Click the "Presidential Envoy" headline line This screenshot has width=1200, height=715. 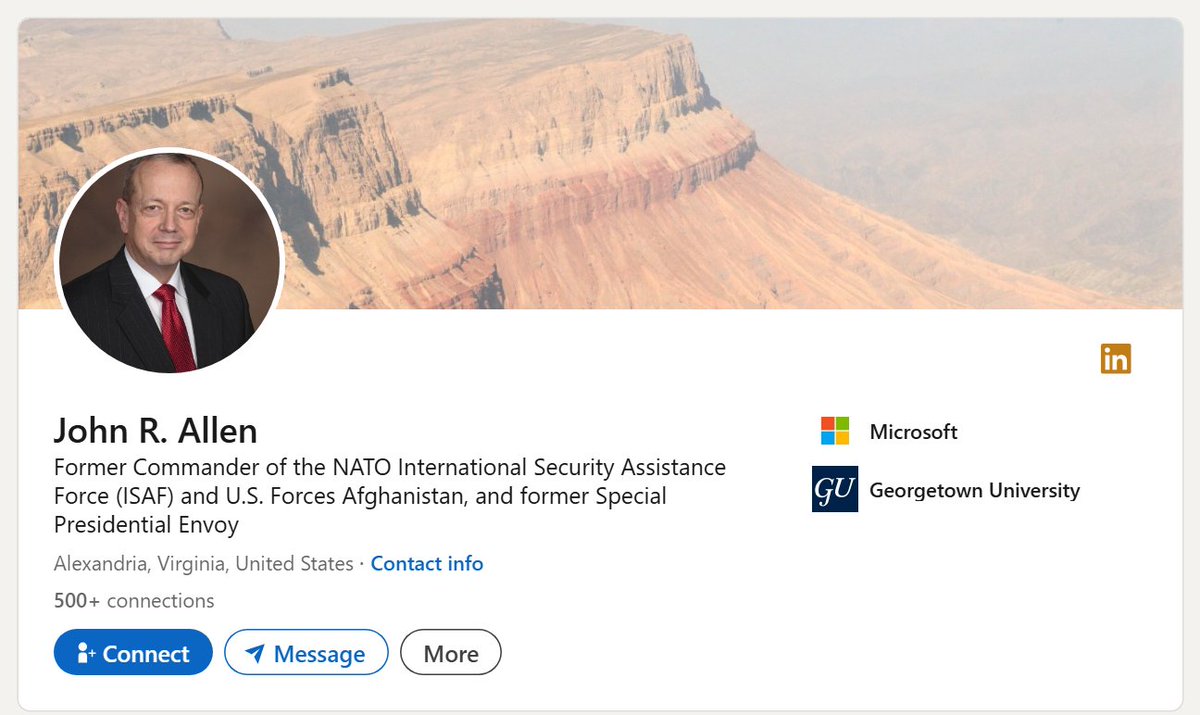point(146,525)
